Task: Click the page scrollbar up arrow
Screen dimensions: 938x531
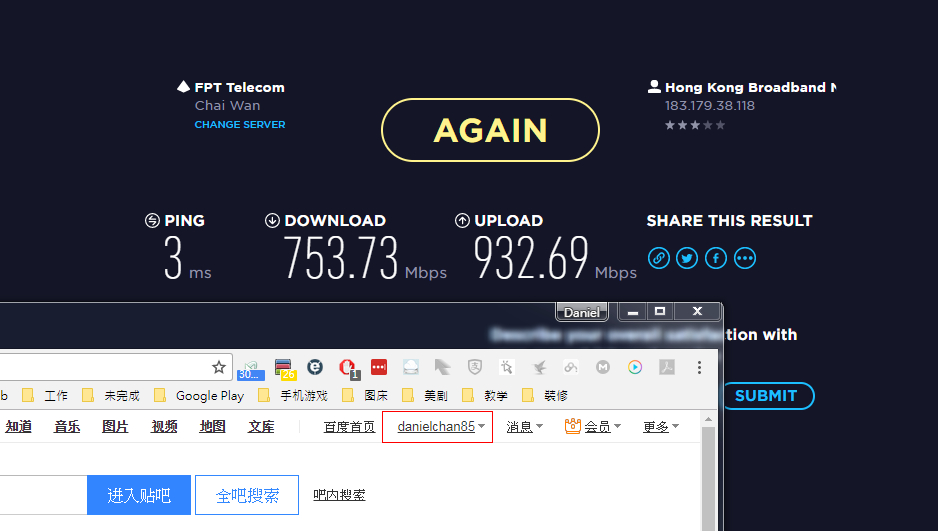Action: click(708, 419)
